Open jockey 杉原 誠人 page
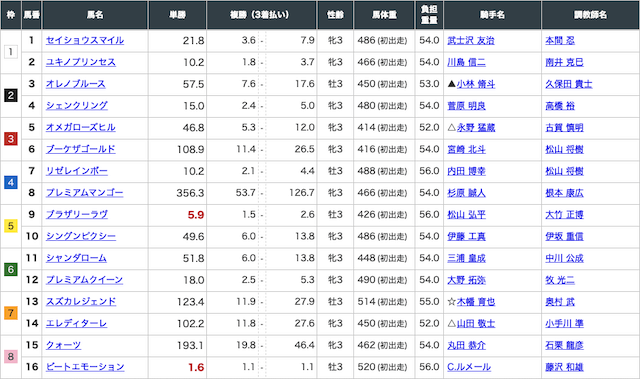The image size is (640, 379). coord(467,193)
